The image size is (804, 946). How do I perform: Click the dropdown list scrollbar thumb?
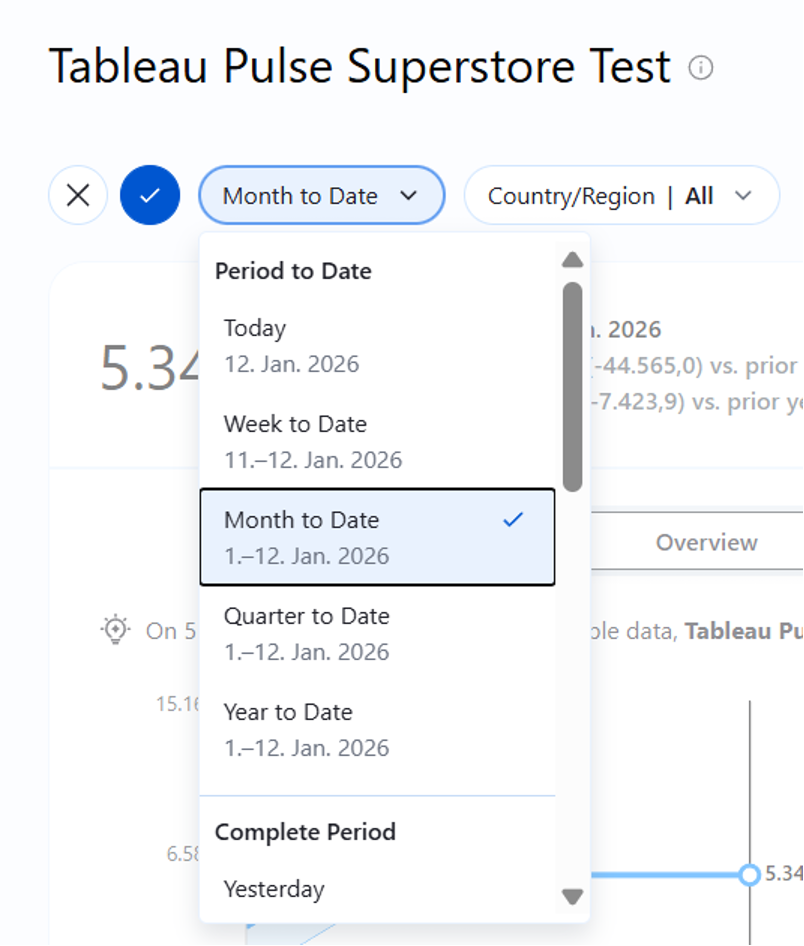click(572, 386)
